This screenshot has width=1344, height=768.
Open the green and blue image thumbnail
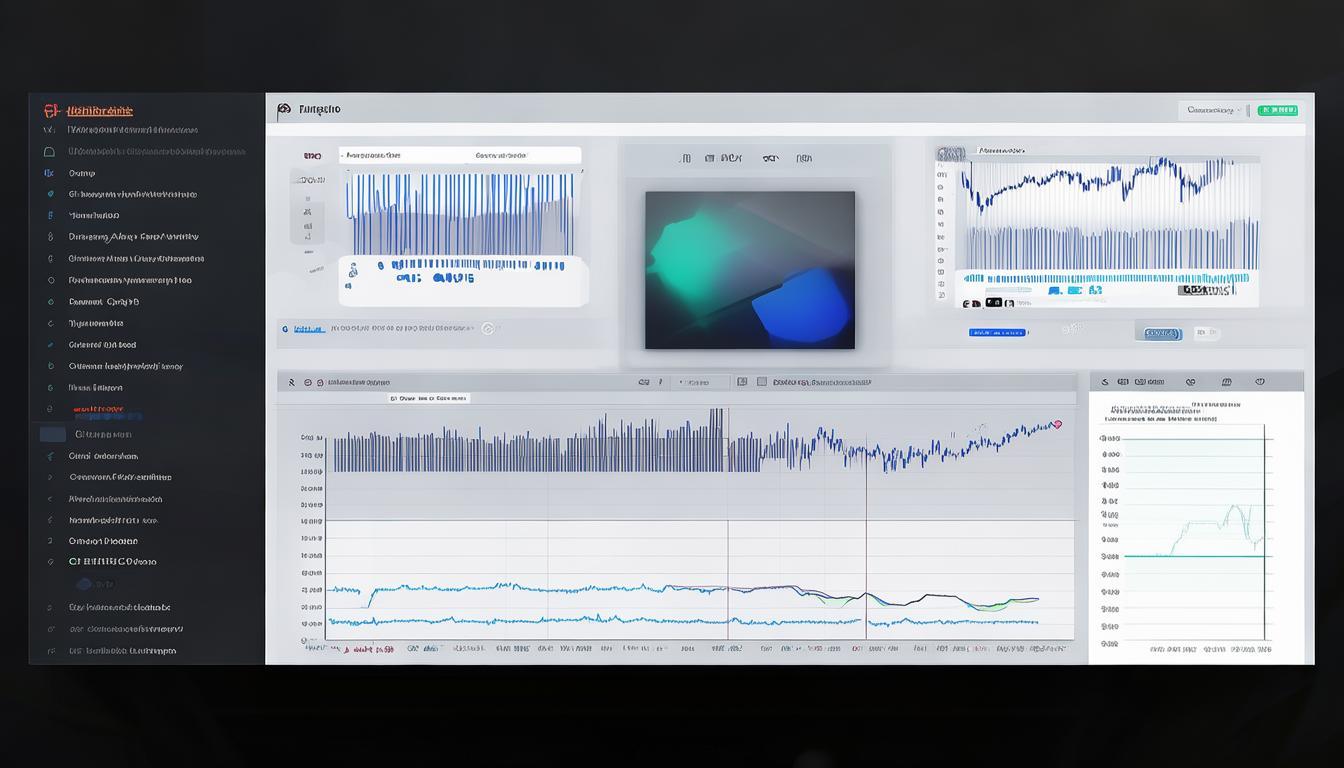tap(749, 270)
